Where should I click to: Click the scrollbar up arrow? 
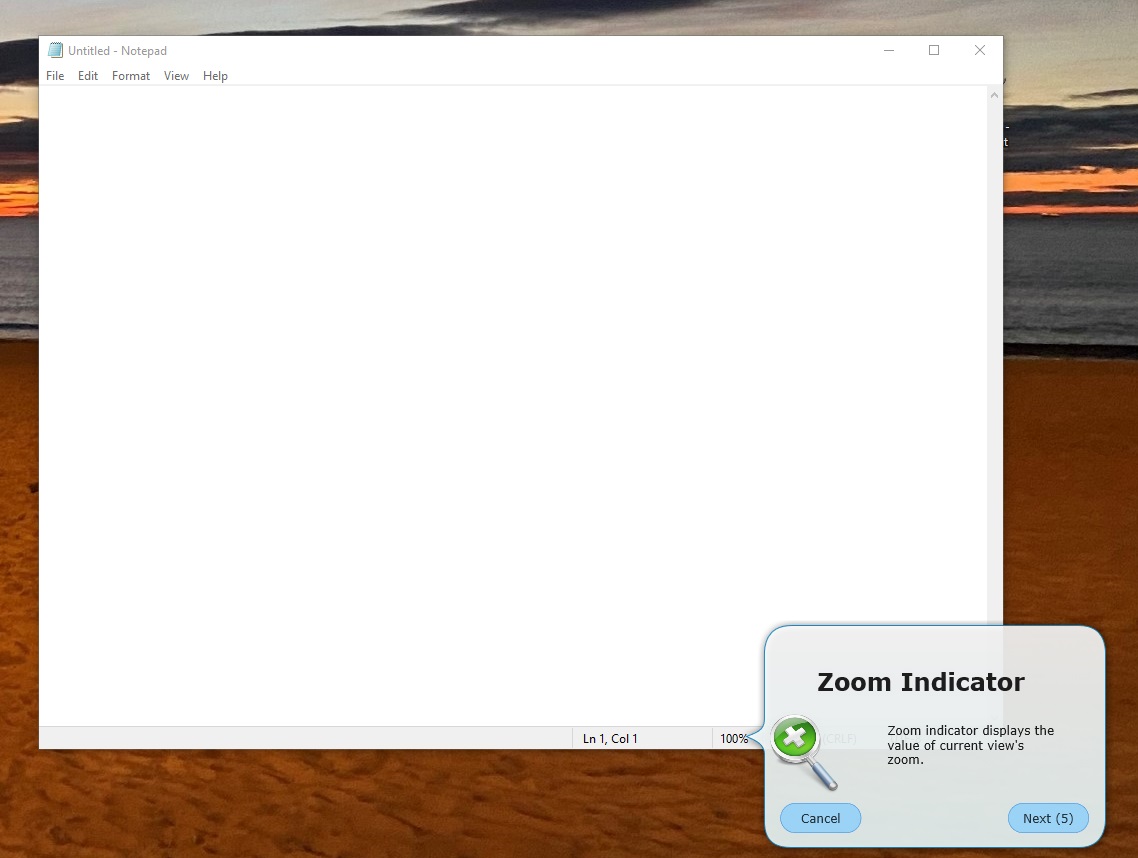[994, 95]
